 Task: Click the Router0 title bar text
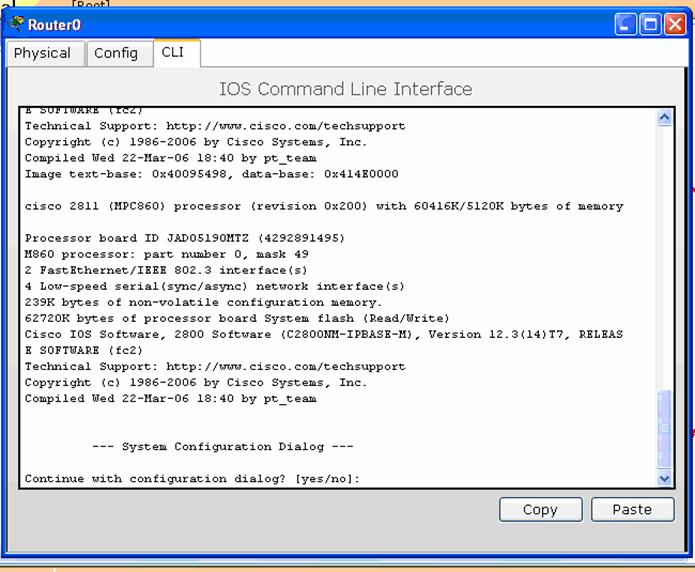tap(55, 24)
